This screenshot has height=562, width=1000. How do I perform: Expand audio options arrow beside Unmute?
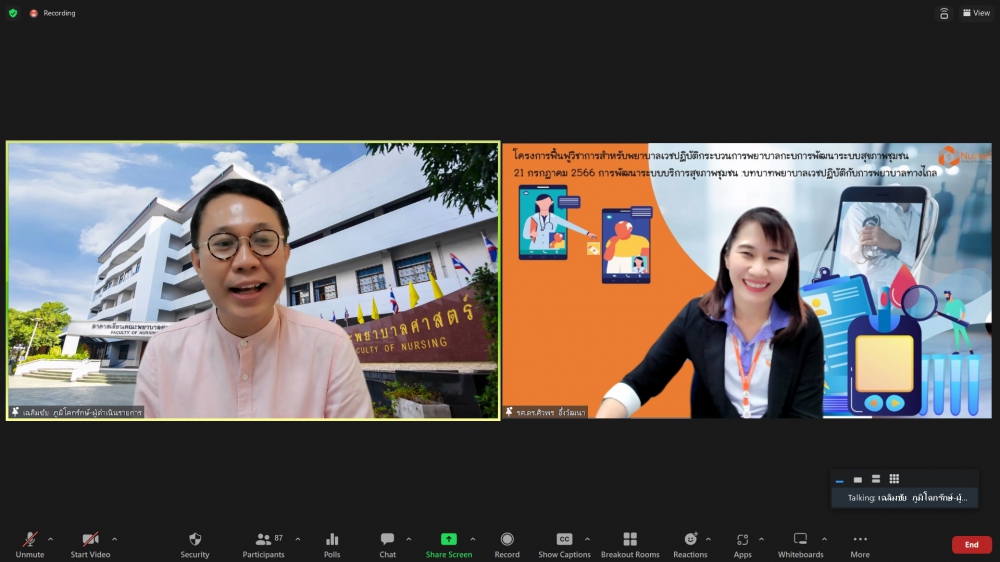pos(50,539)
